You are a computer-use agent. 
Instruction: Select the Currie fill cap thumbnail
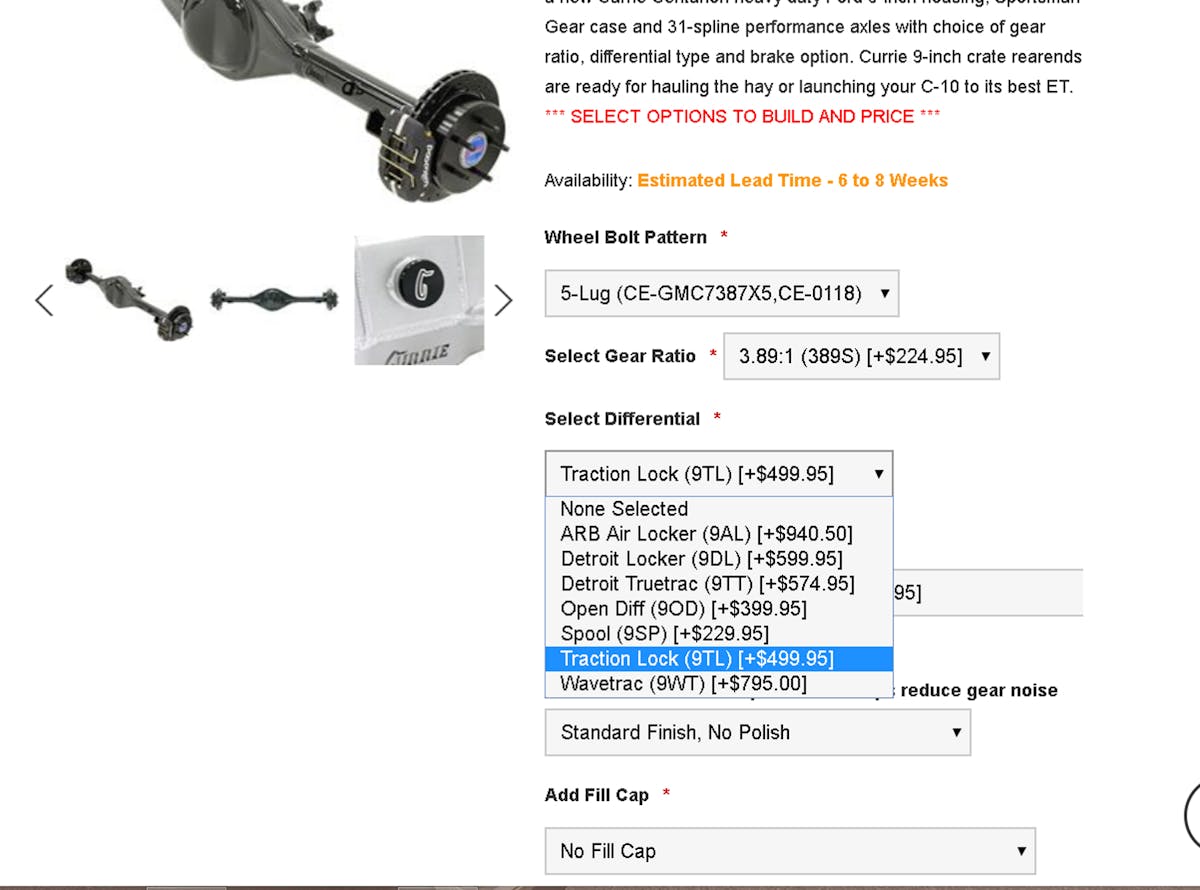click(419, 300)
